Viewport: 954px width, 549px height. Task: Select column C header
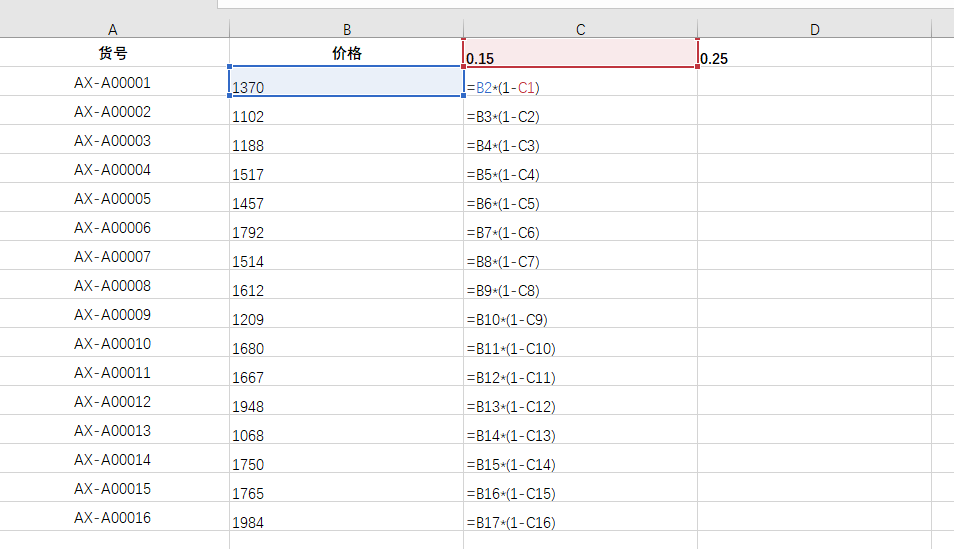click(580, 29)
